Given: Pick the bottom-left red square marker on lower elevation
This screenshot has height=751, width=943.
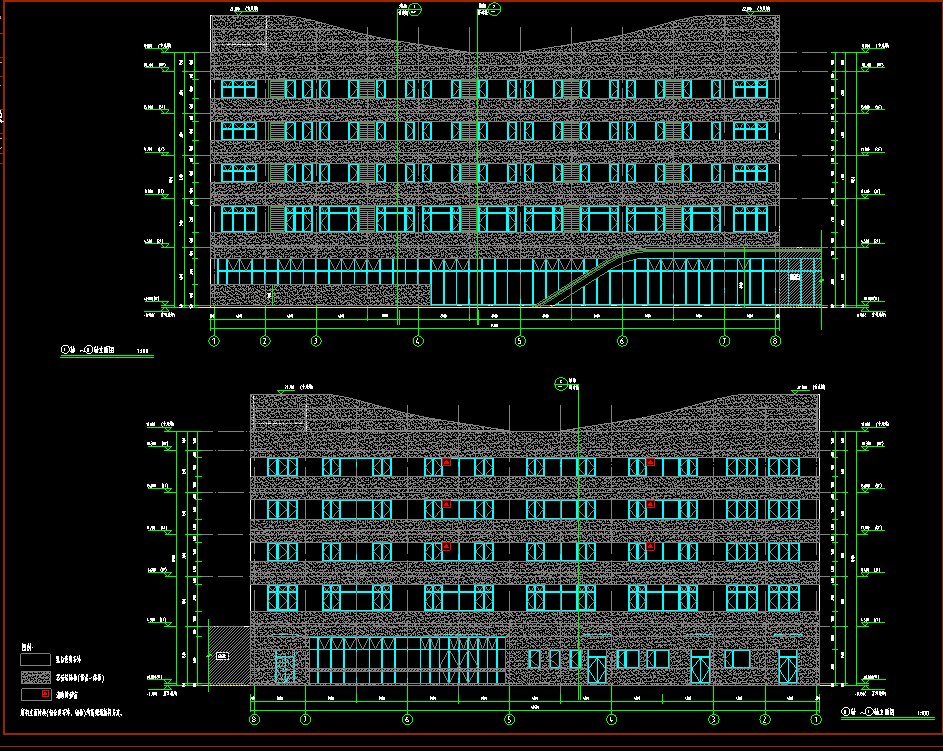Looking at the screenshot, I should click(447, 546).
